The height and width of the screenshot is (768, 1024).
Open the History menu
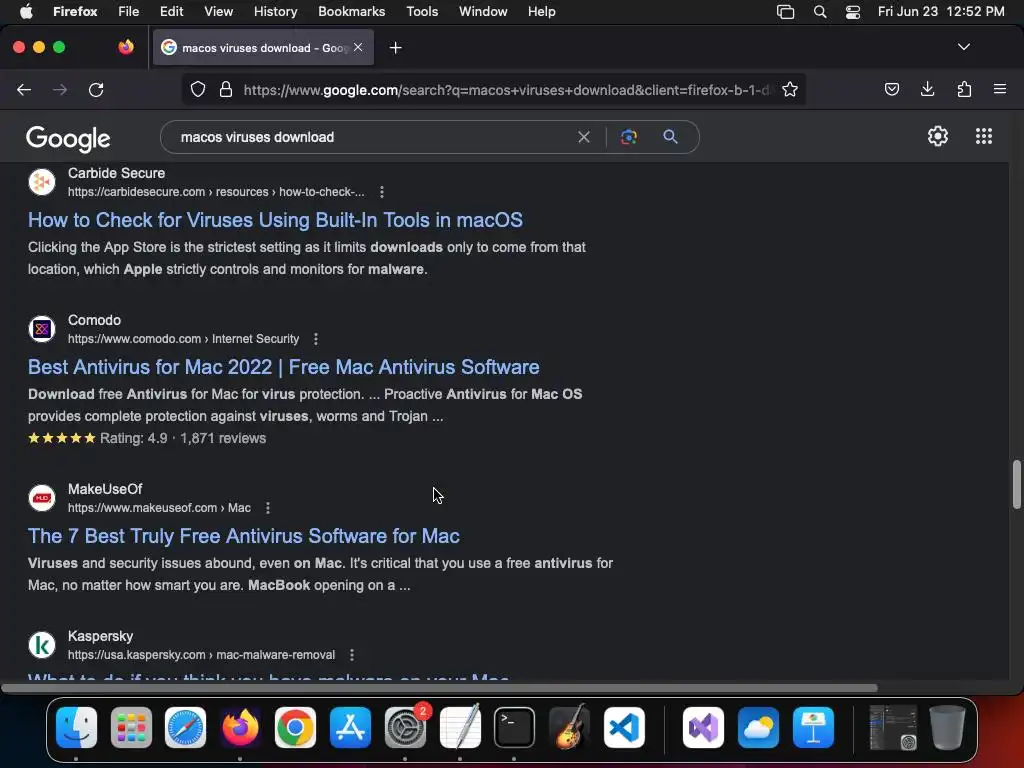(x=275, y=12)
